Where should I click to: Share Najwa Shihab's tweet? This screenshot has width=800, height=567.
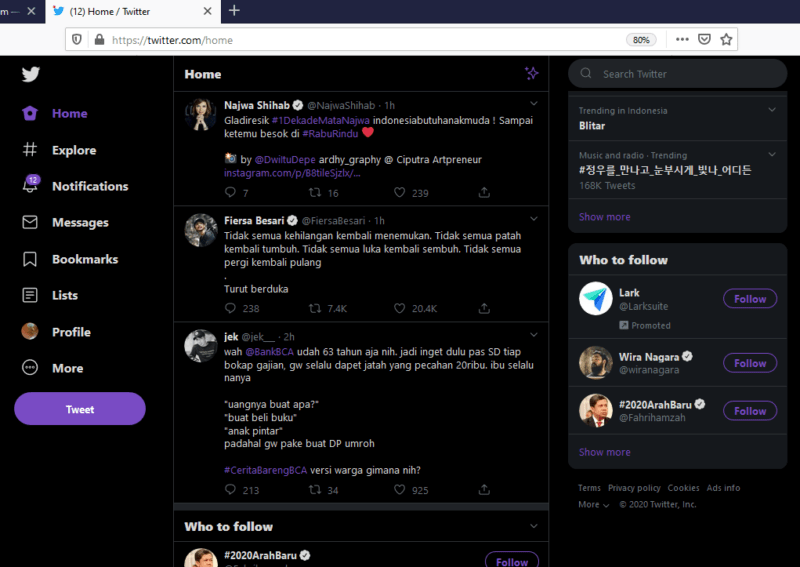pyautogui.click(x=484, y=192)
